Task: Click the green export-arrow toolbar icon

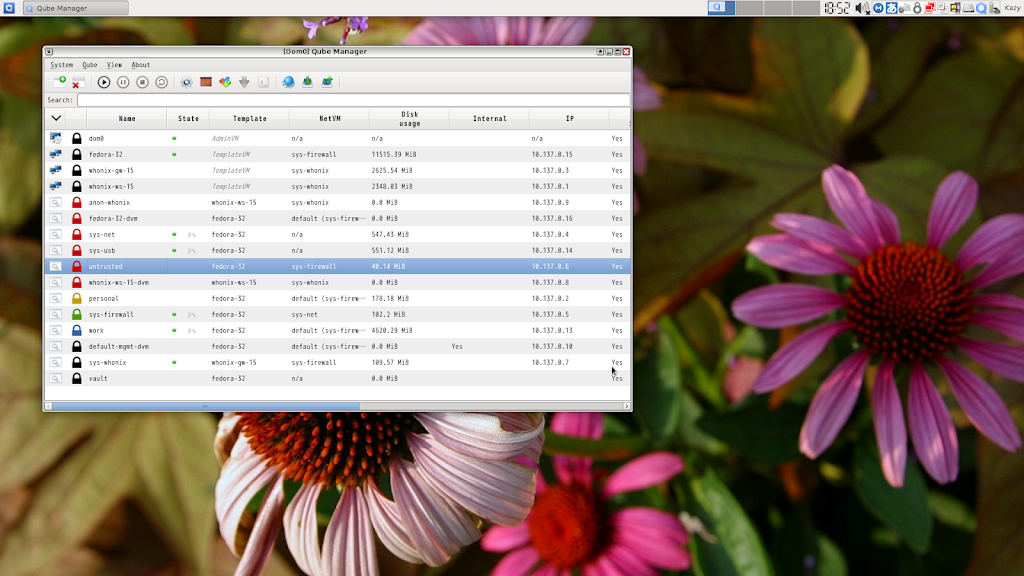Action: tap(327, 82)
